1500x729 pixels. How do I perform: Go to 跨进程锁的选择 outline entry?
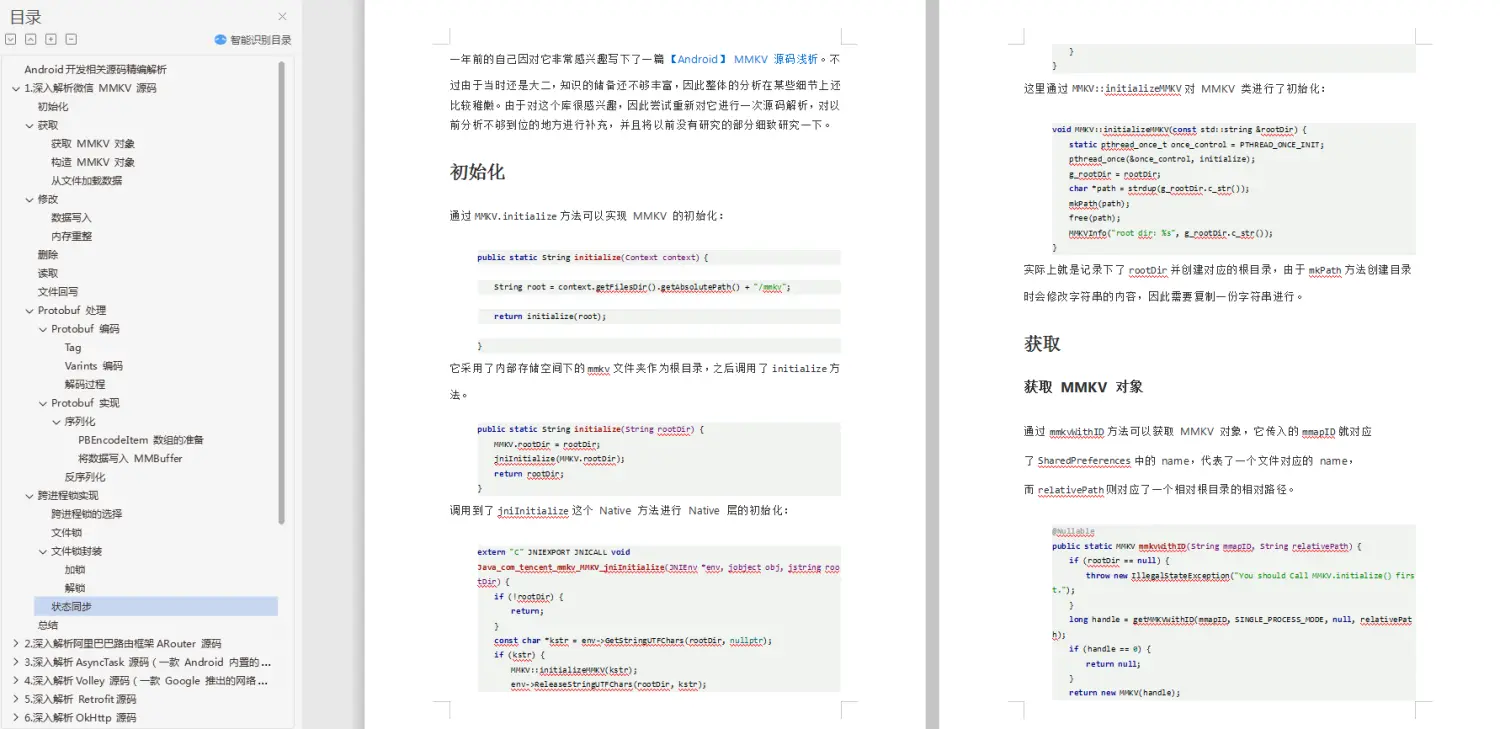(87, 514)
